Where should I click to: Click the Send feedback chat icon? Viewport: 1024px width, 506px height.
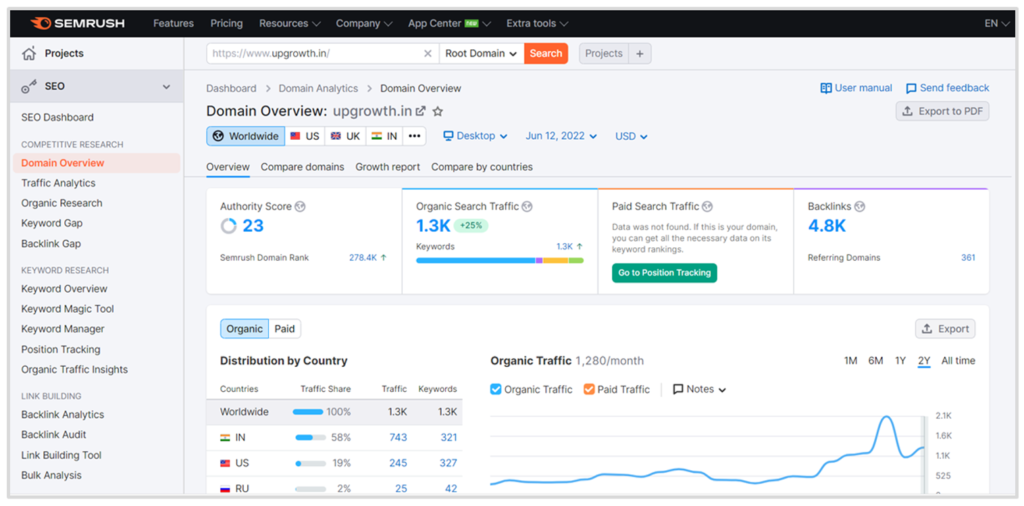pos(911,88)
